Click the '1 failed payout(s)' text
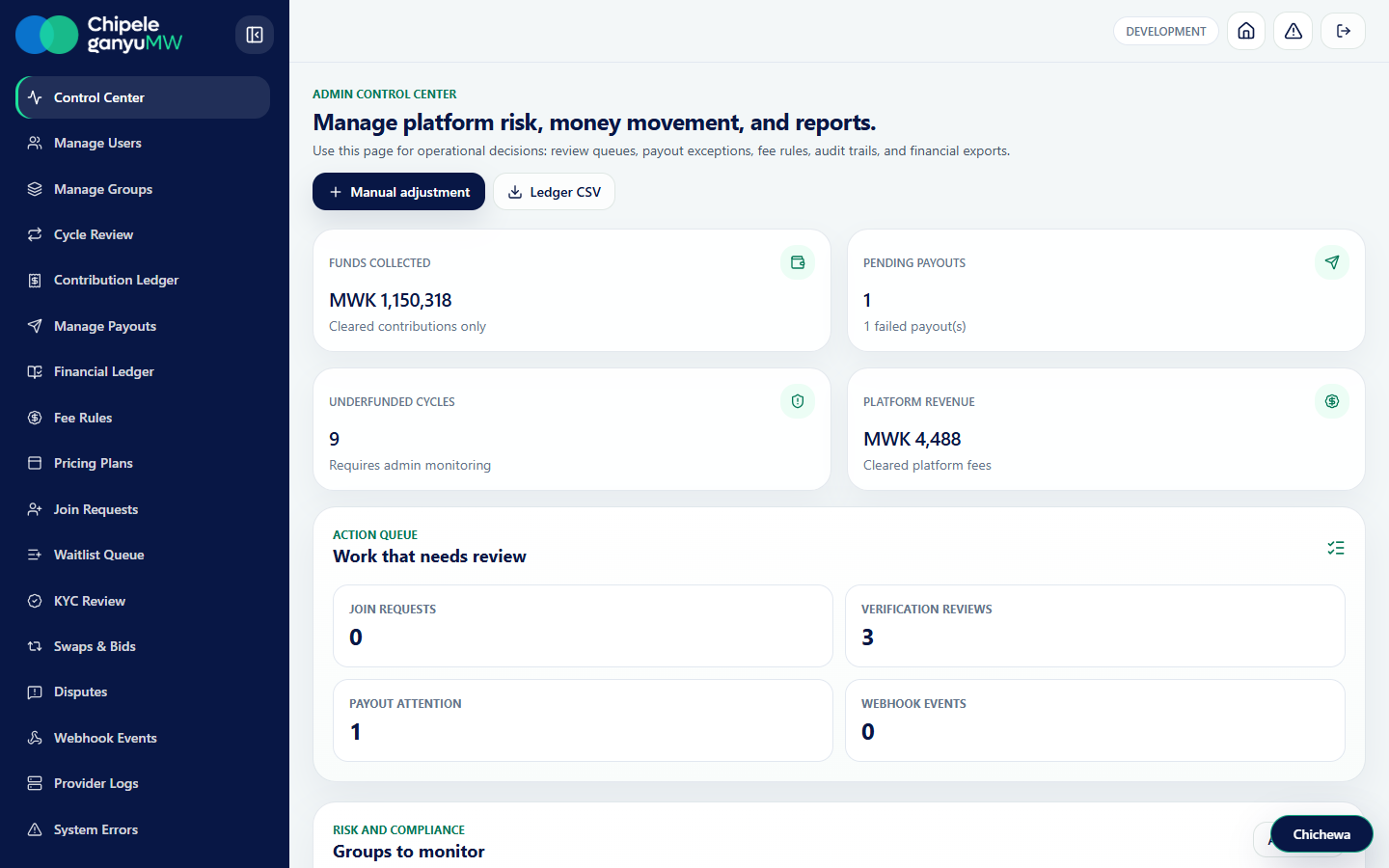This screenshot has width=1389, height=868. coord(914,326)
